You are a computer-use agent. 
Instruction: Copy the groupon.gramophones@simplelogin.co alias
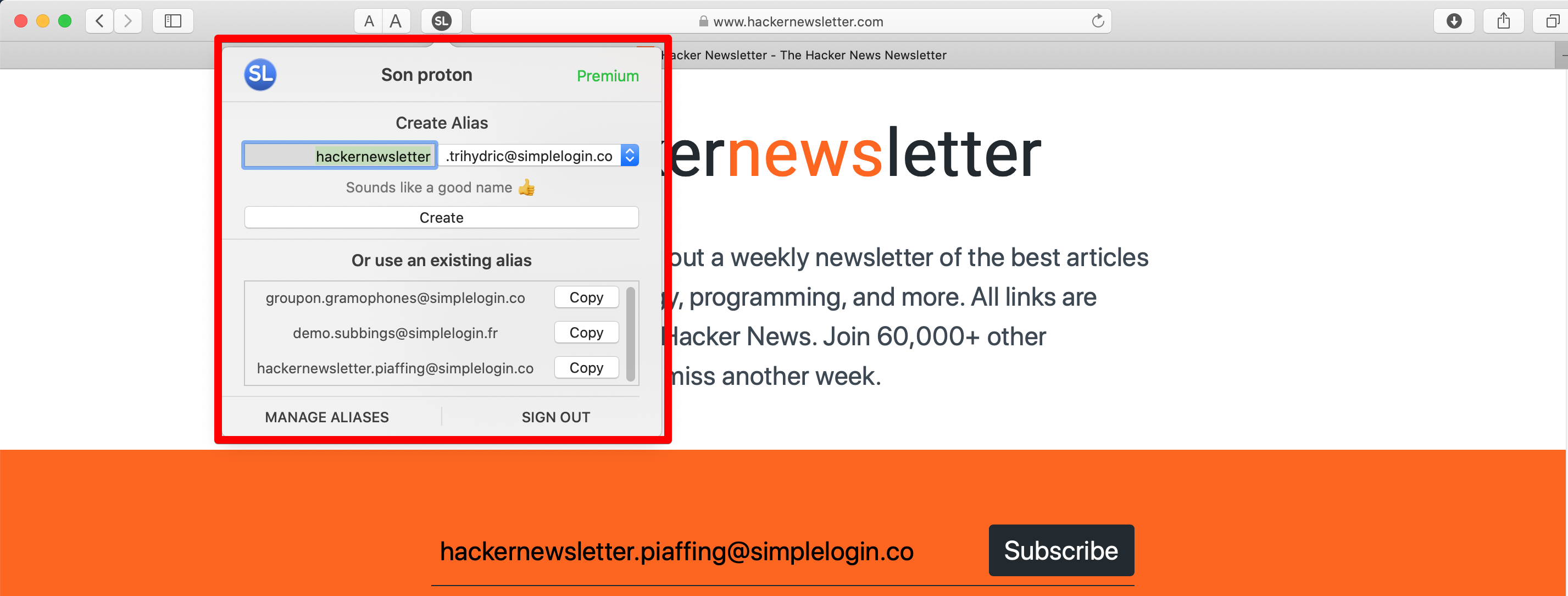tap(586, 297)
